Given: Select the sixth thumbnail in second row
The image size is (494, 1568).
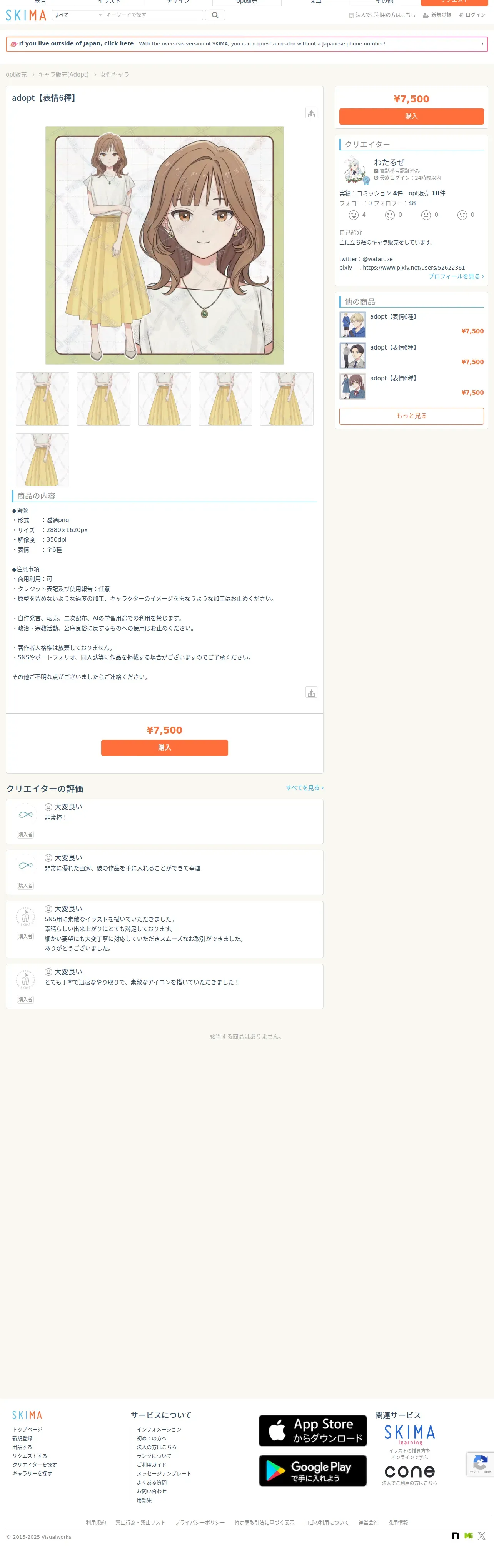Looking at the screenshot, I should point(43,459).
